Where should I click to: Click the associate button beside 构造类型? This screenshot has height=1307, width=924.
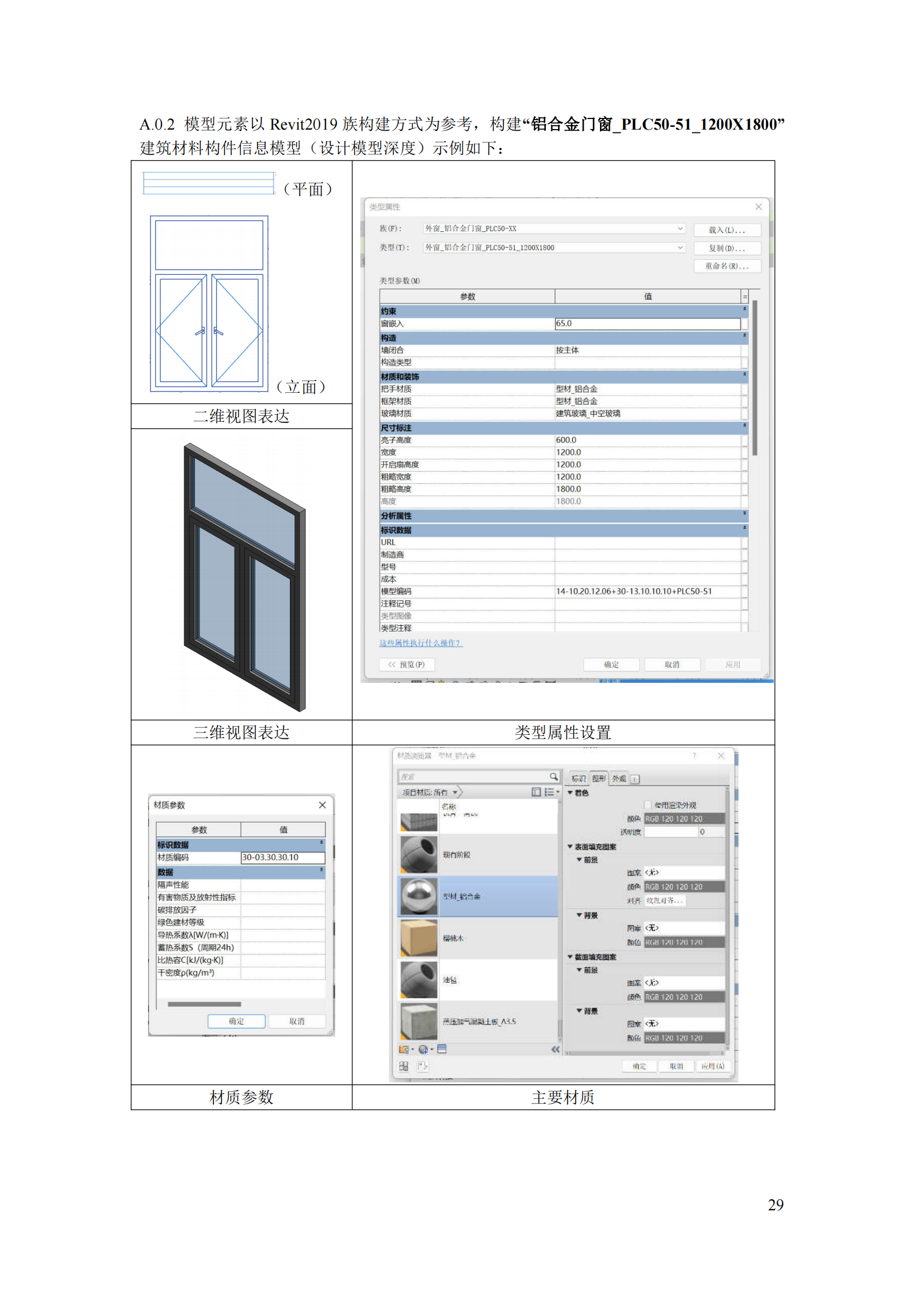744,362
